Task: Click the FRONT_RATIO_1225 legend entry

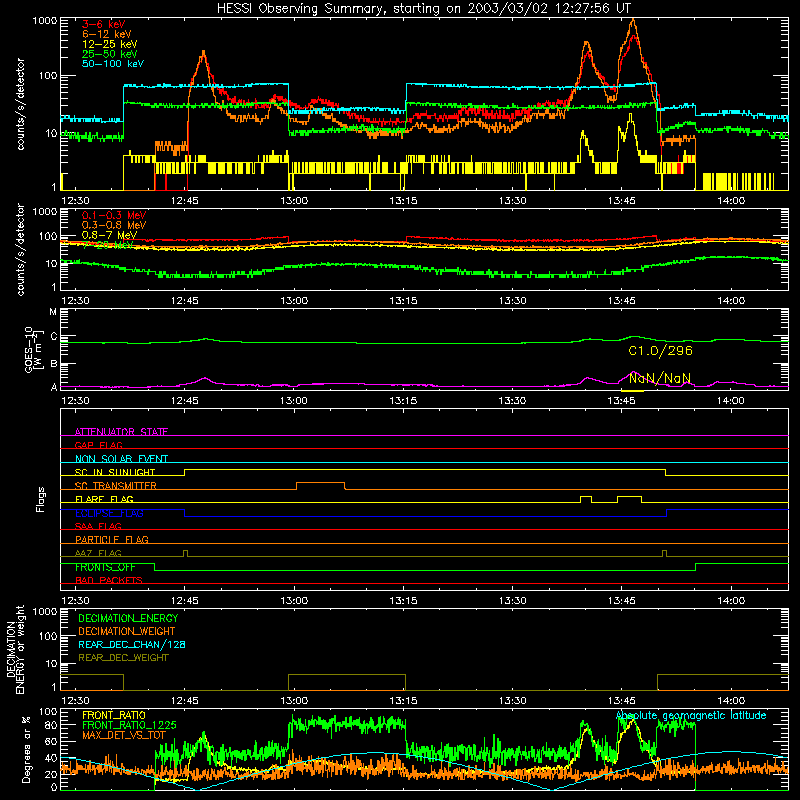Action: click(x=129, y=725)
